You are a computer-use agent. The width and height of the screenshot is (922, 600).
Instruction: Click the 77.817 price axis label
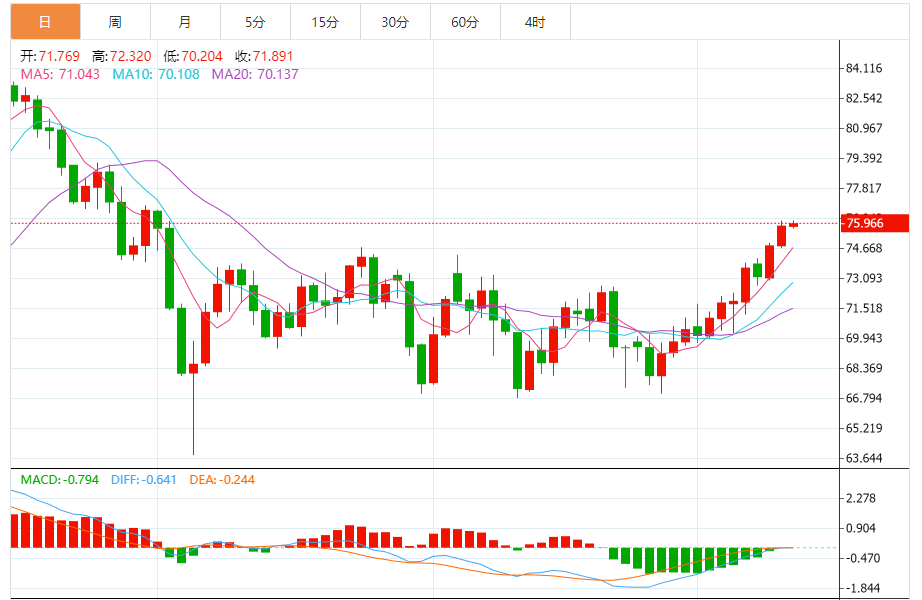[x=864, y=188]
